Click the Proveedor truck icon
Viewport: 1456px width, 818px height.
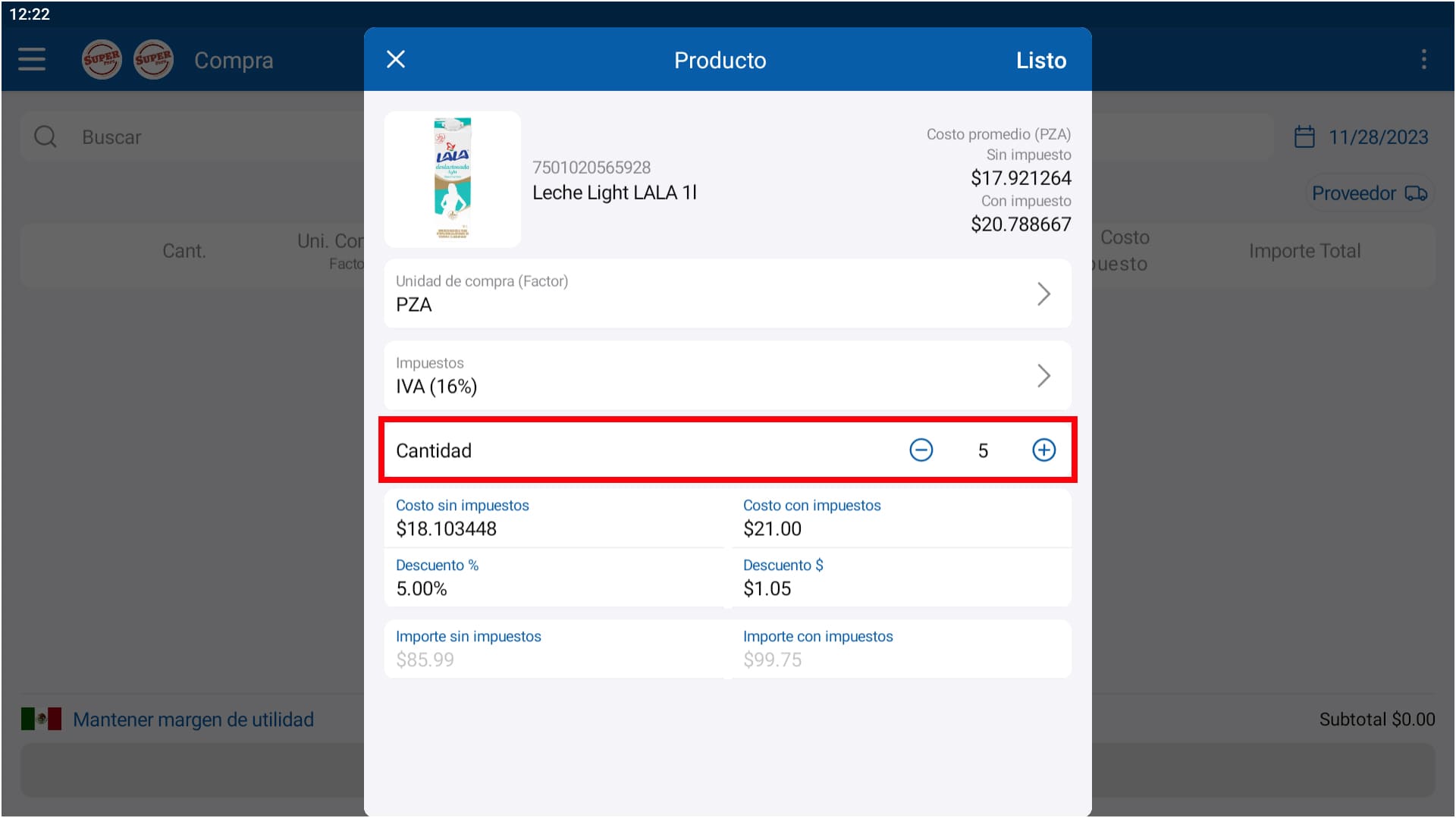(x=1415, y=194)
